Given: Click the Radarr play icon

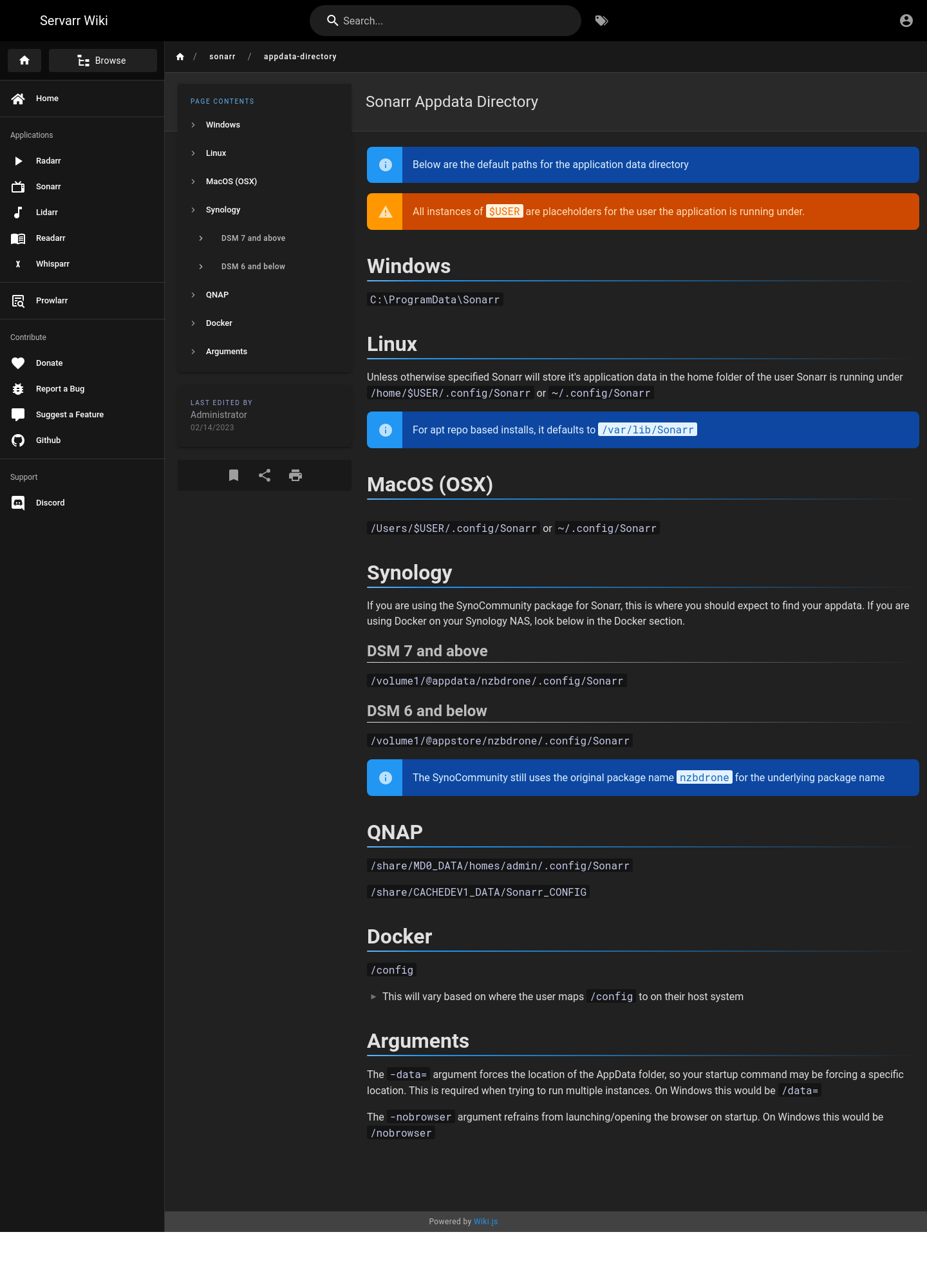Looking at the screenshot, I should click(18, 161).
